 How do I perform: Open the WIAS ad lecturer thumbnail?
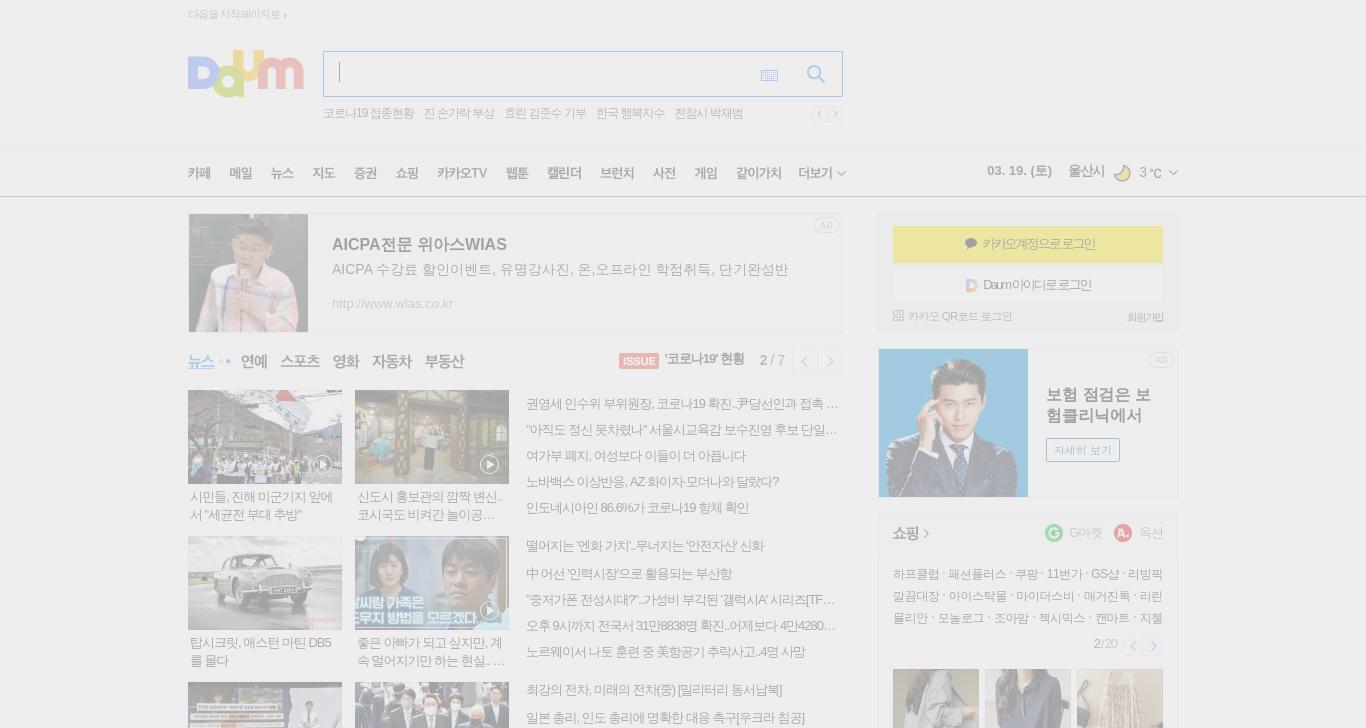(x=248, y=273)
